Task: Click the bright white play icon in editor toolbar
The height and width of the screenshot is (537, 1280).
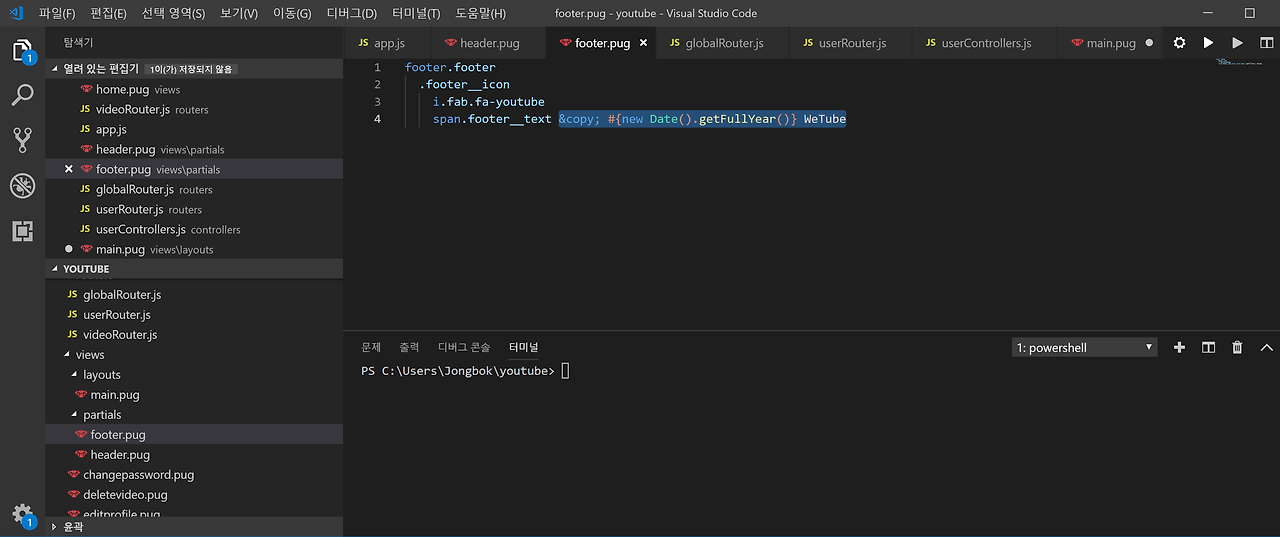Action: pyautogui.click(x=1208, y=43)
